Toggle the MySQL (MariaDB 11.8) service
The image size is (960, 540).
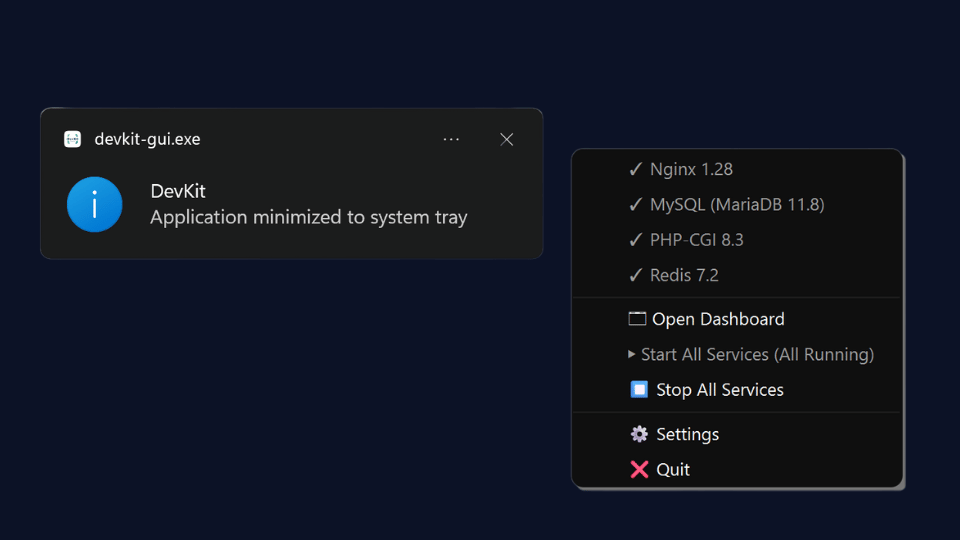pyautogui.click(x=737, y=204)
